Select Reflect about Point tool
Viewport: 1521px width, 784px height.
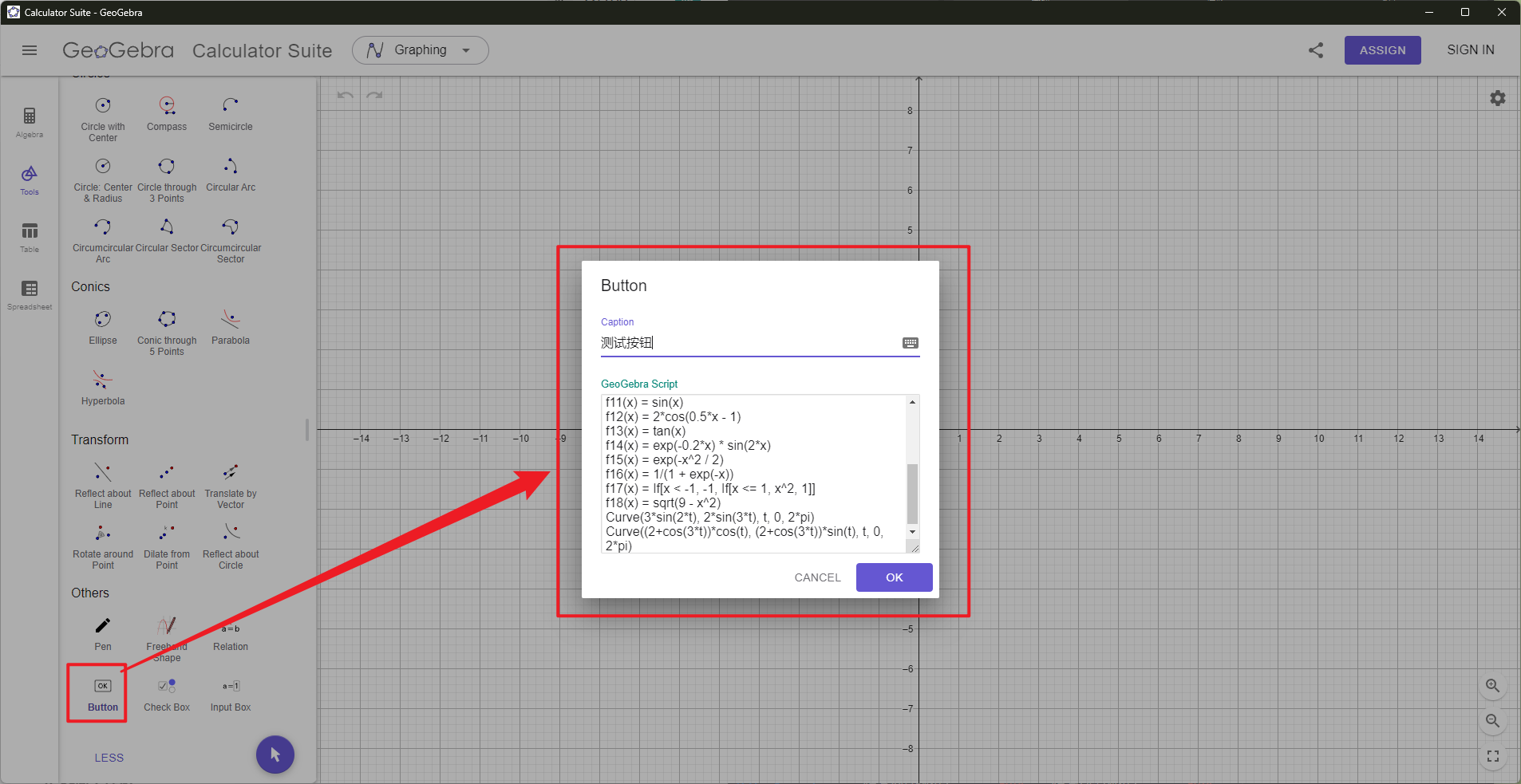167,486
